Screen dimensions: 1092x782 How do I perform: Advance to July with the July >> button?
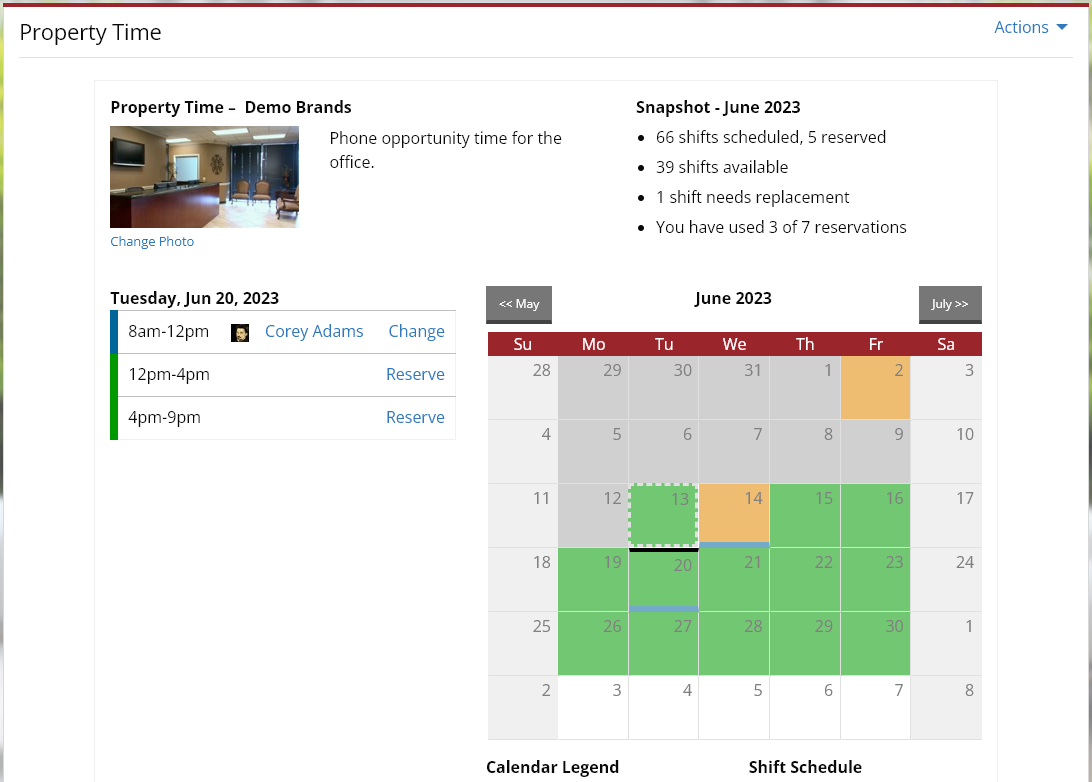[x=949, y=304]
